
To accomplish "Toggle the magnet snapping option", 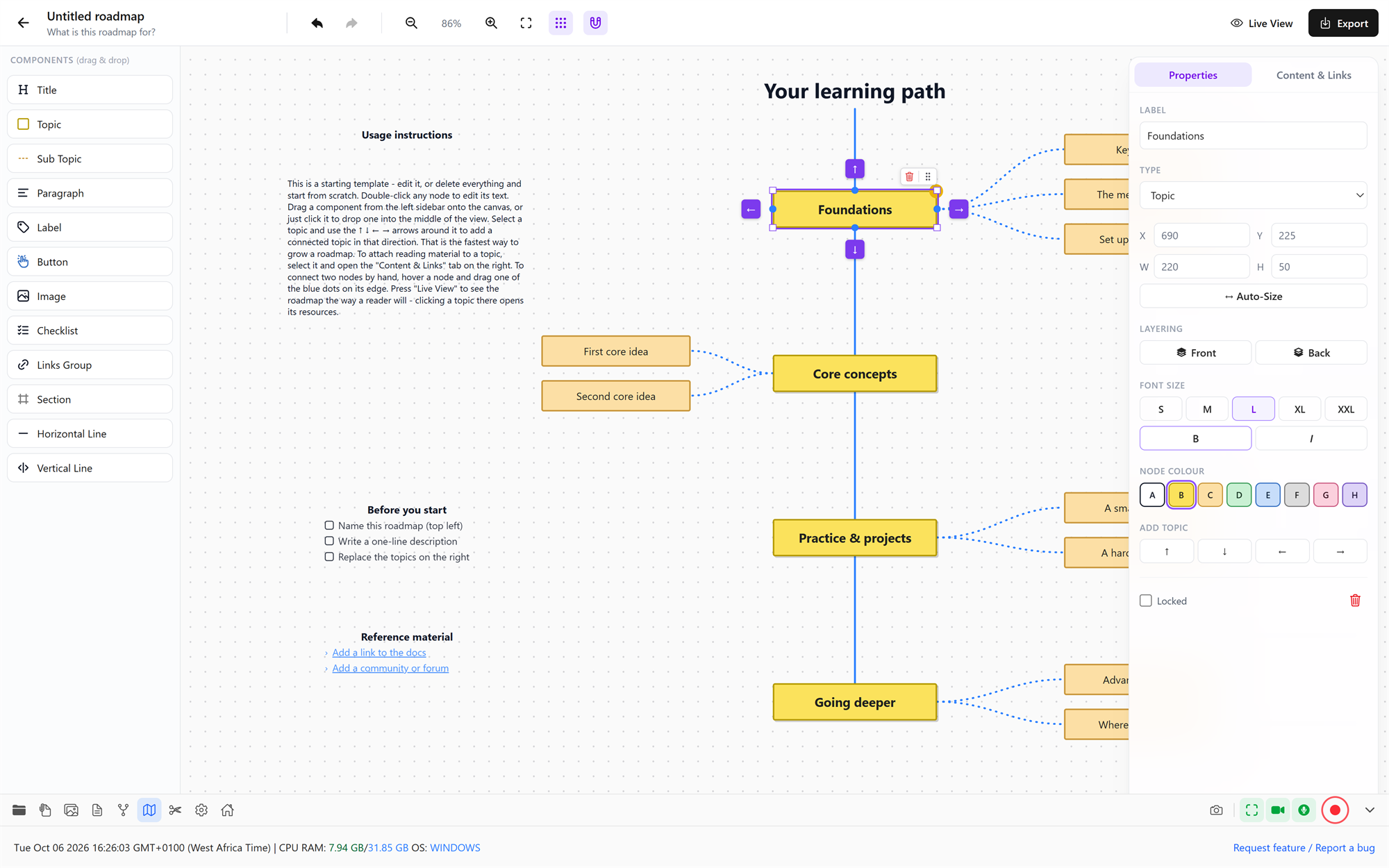I will pos(595,23).
